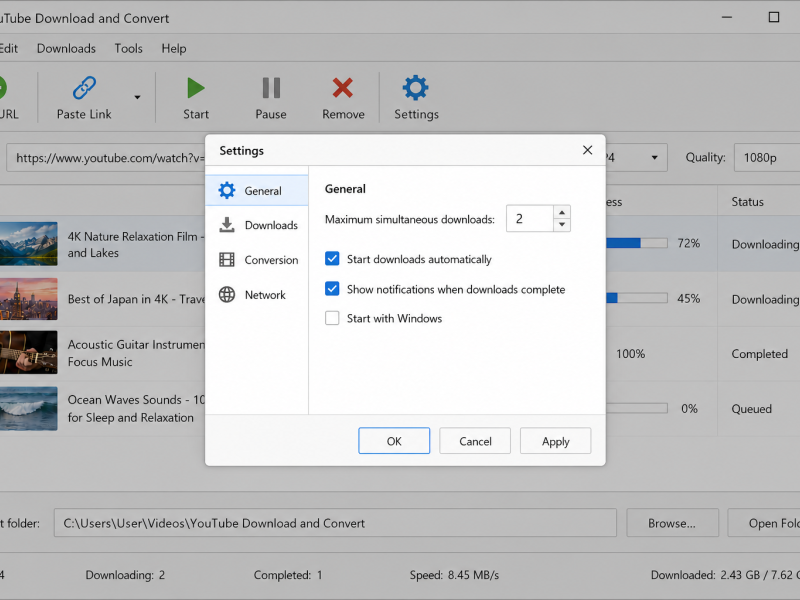Open Settings via the gear toolbar icon
800x600 pixels.
[415, 88]
